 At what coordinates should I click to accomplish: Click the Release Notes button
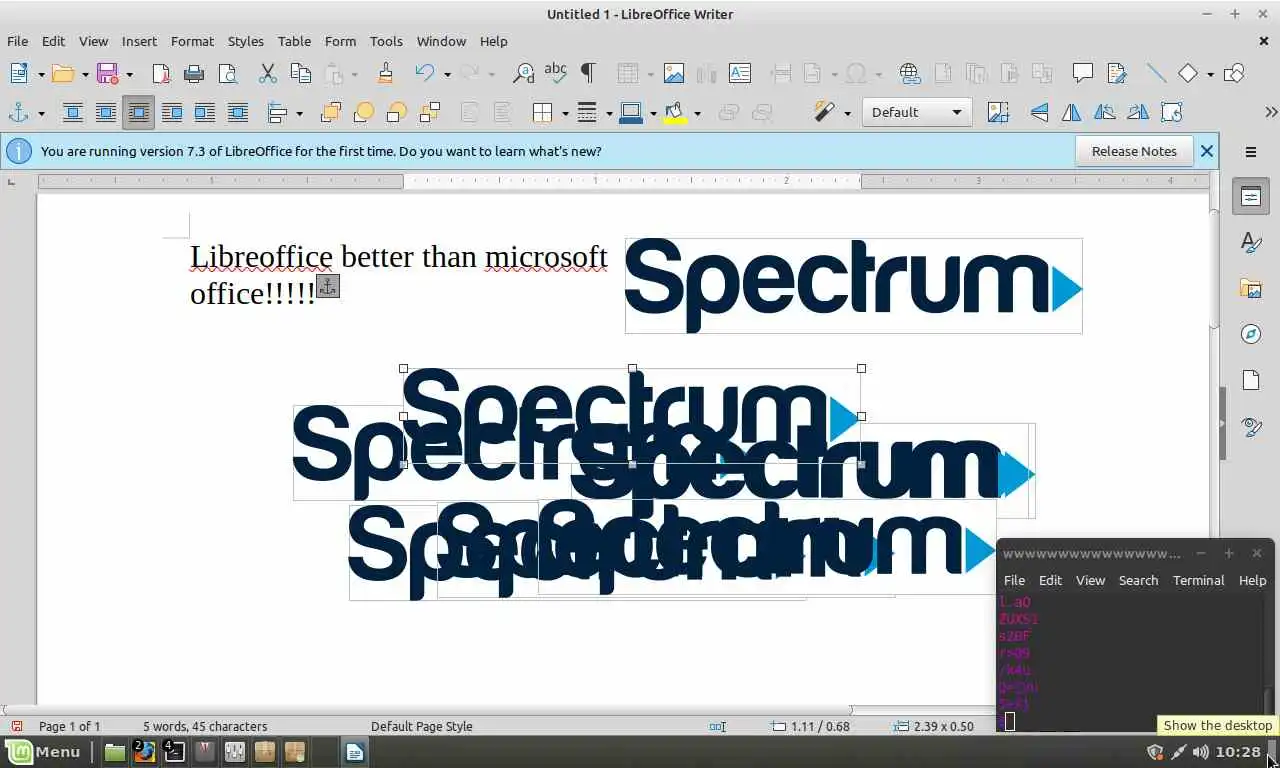point(1134,151)
